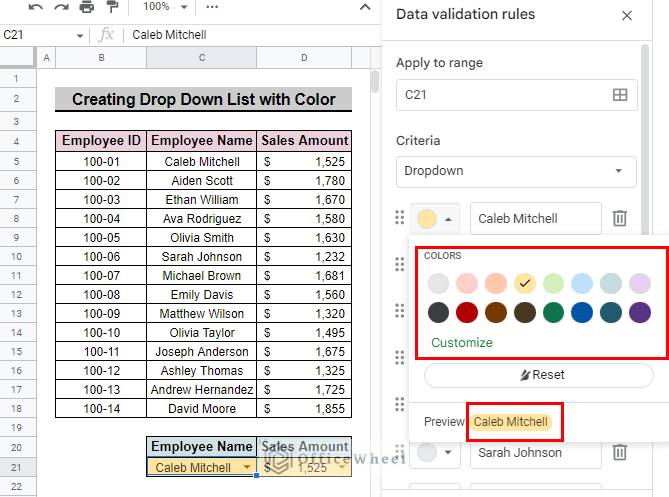
Task: Pick the dark teal color swatch
Action: (x=611, y=312)
